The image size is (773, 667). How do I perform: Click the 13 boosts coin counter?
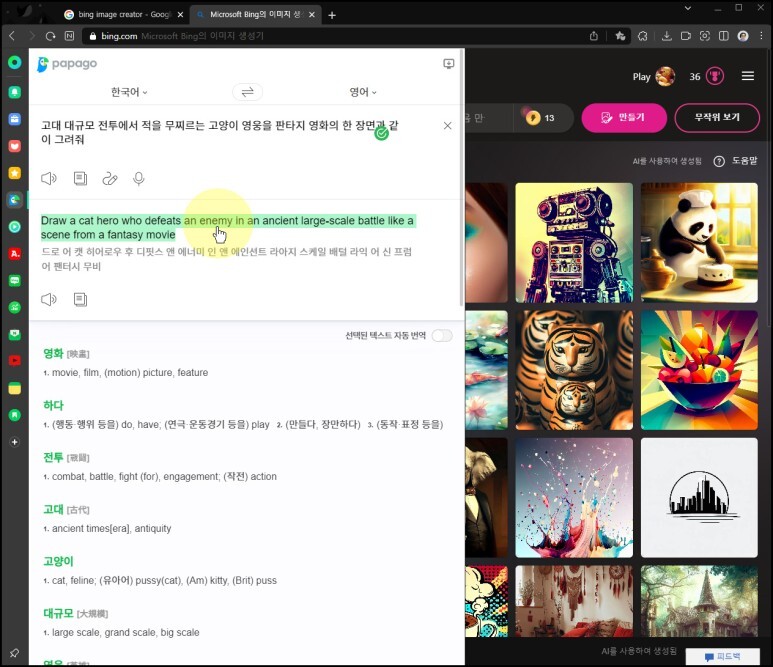541,118
